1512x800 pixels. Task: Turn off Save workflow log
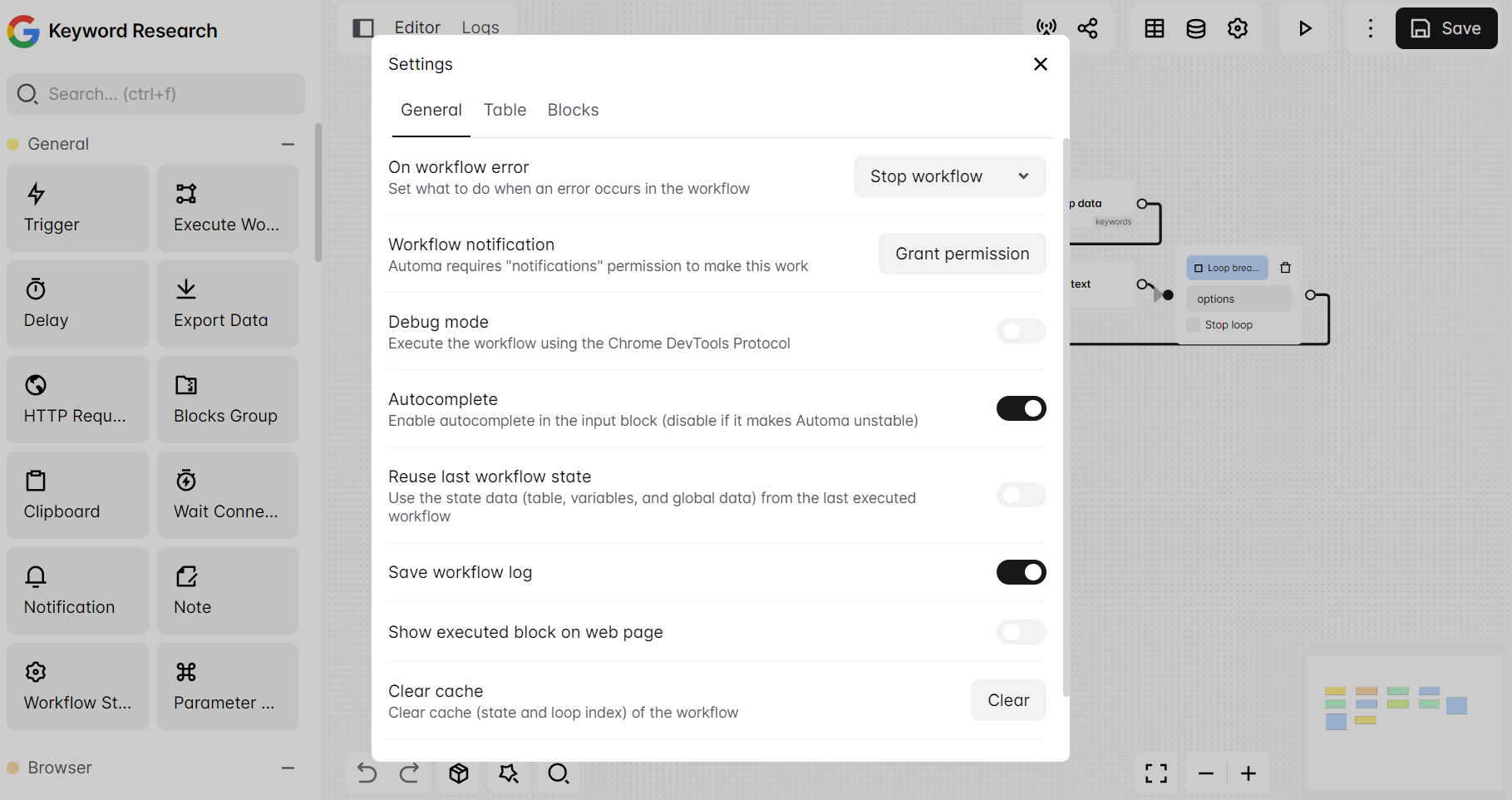(x=1021, y=572)
